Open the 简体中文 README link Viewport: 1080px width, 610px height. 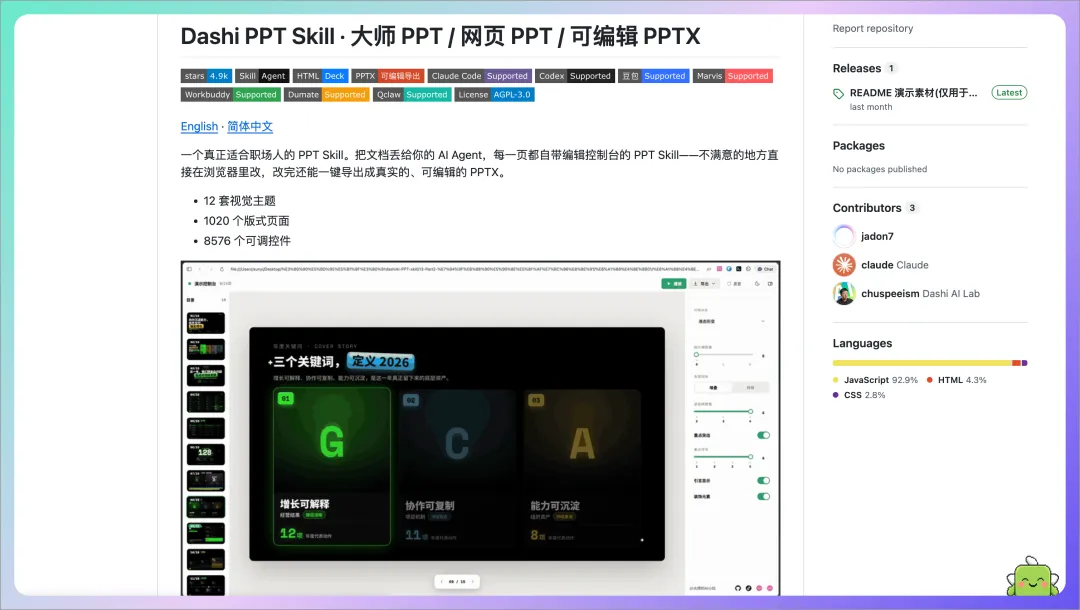point(250,127)
